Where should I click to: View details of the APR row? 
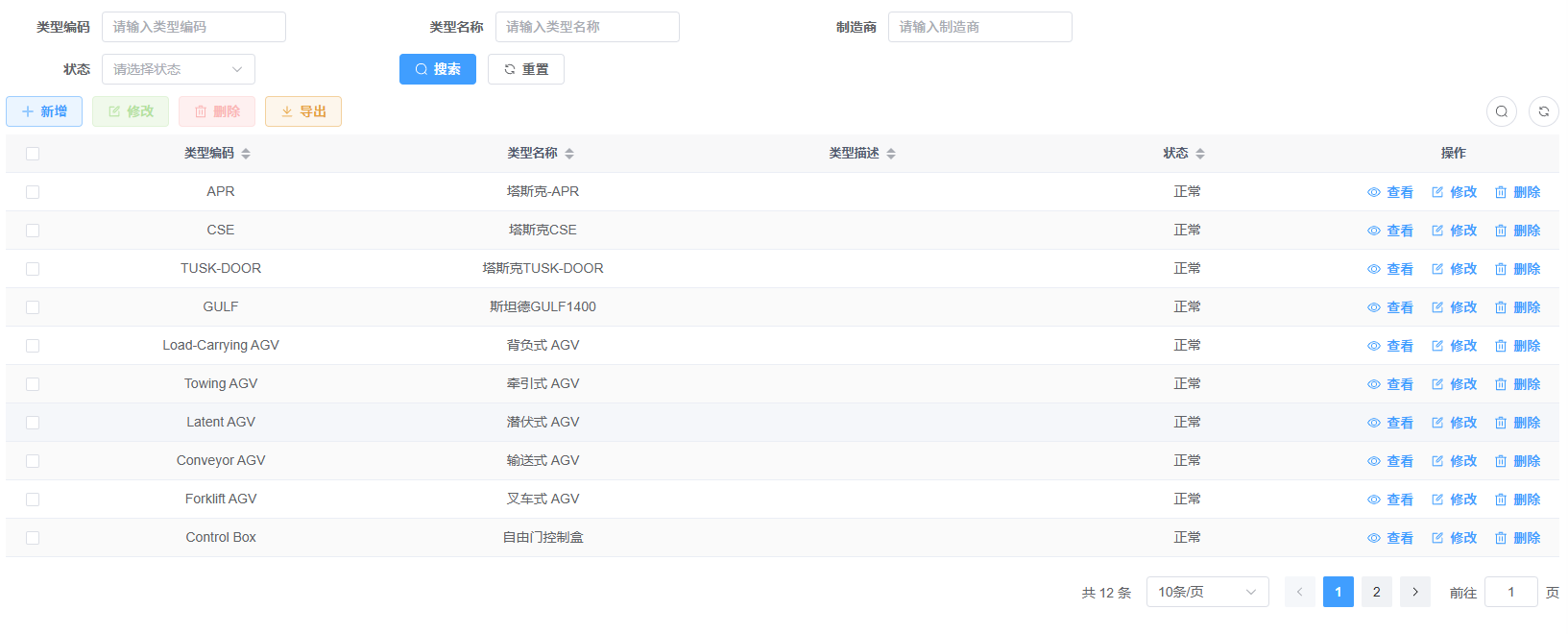point(1390,192)
